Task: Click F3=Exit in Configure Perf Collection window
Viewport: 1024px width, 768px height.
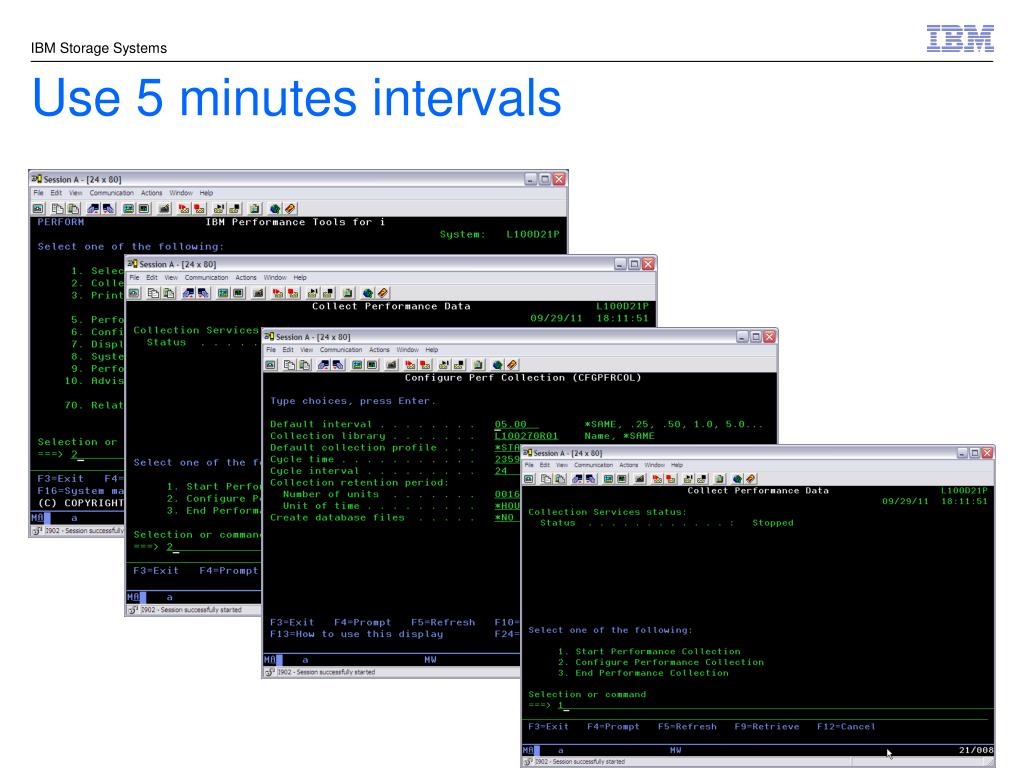Action: point(292,622)
